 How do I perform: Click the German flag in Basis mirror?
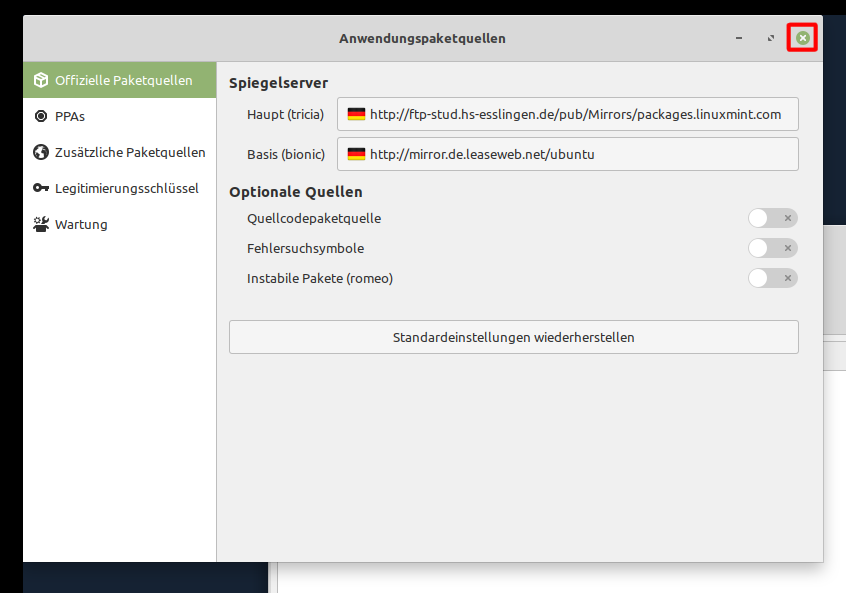(356, 154)
